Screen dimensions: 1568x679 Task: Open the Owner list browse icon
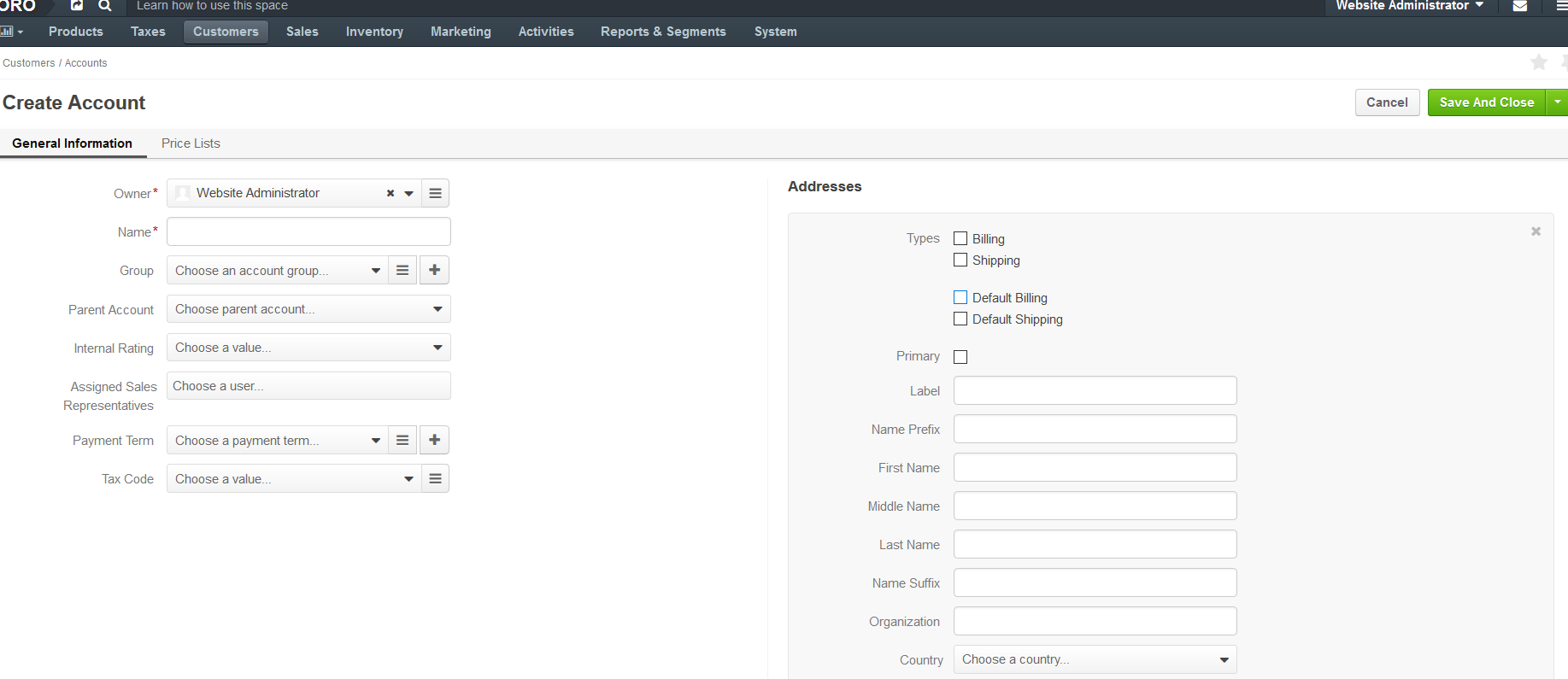pyautogui.click(x=435, y=193)
